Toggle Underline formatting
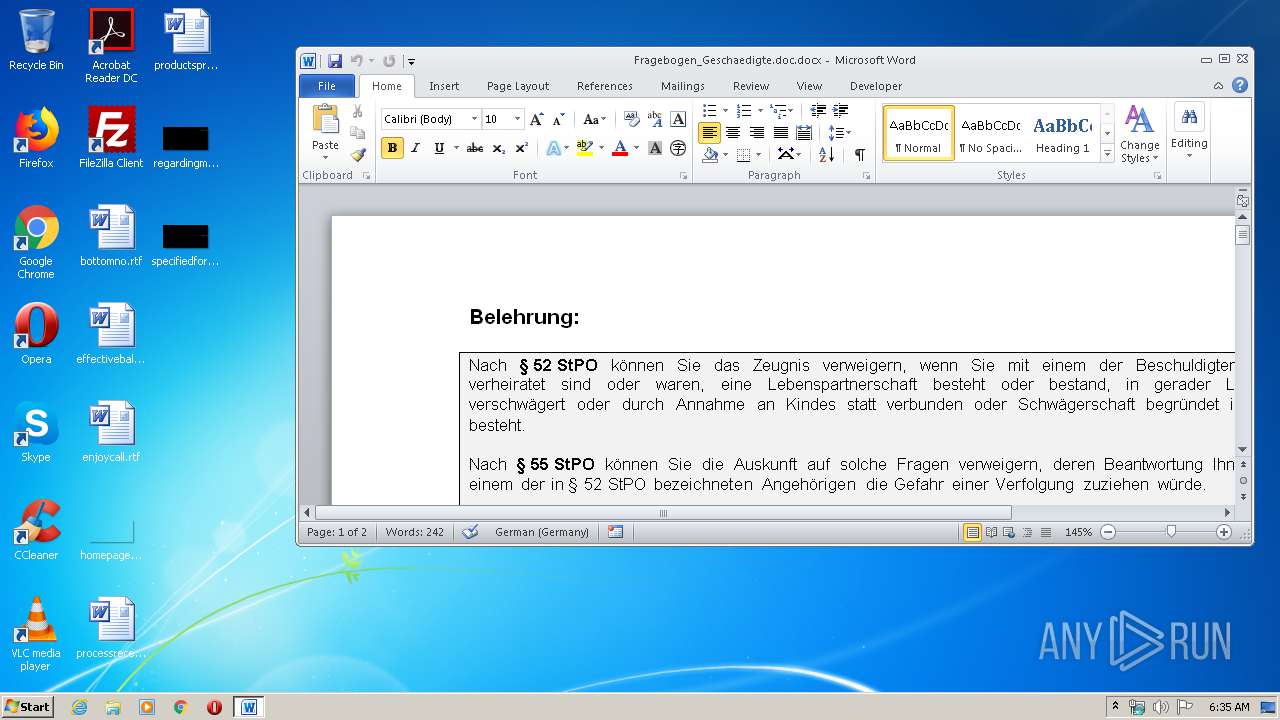1280x720 pixels. [438, 148]
